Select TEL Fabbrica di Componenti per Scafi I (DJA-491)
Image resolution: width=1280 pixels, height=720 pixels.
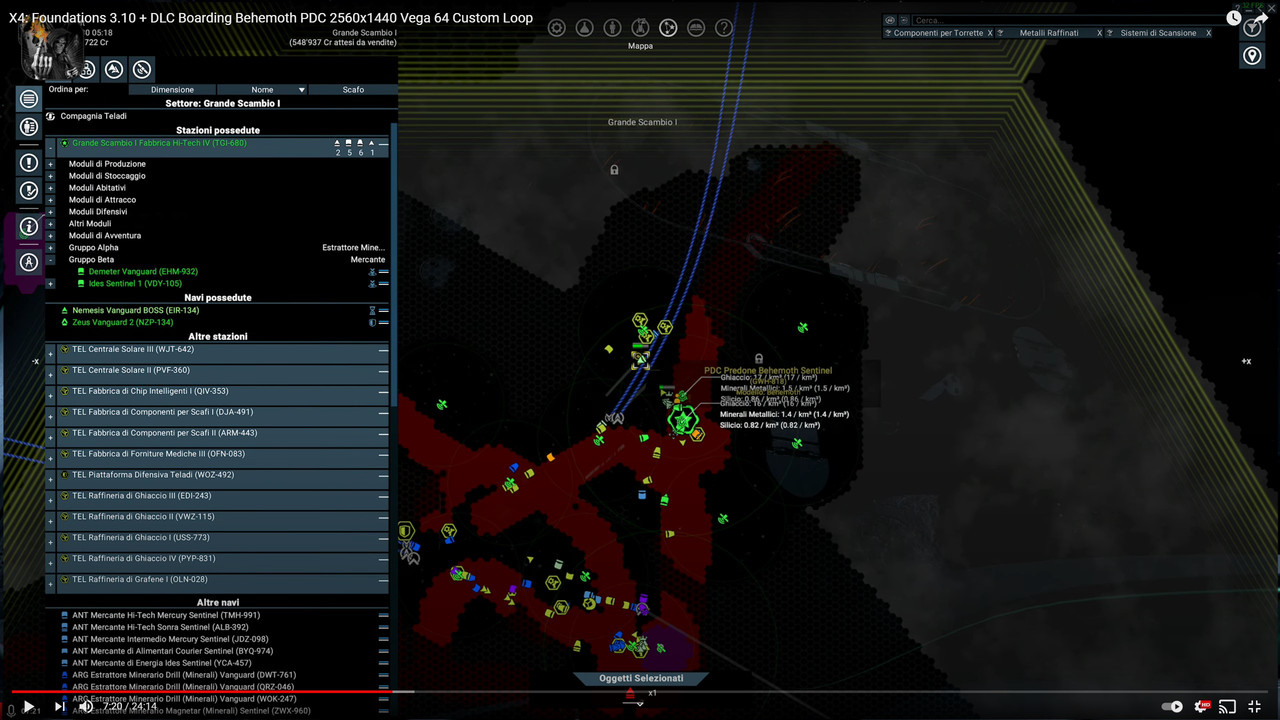coord(223,413)
